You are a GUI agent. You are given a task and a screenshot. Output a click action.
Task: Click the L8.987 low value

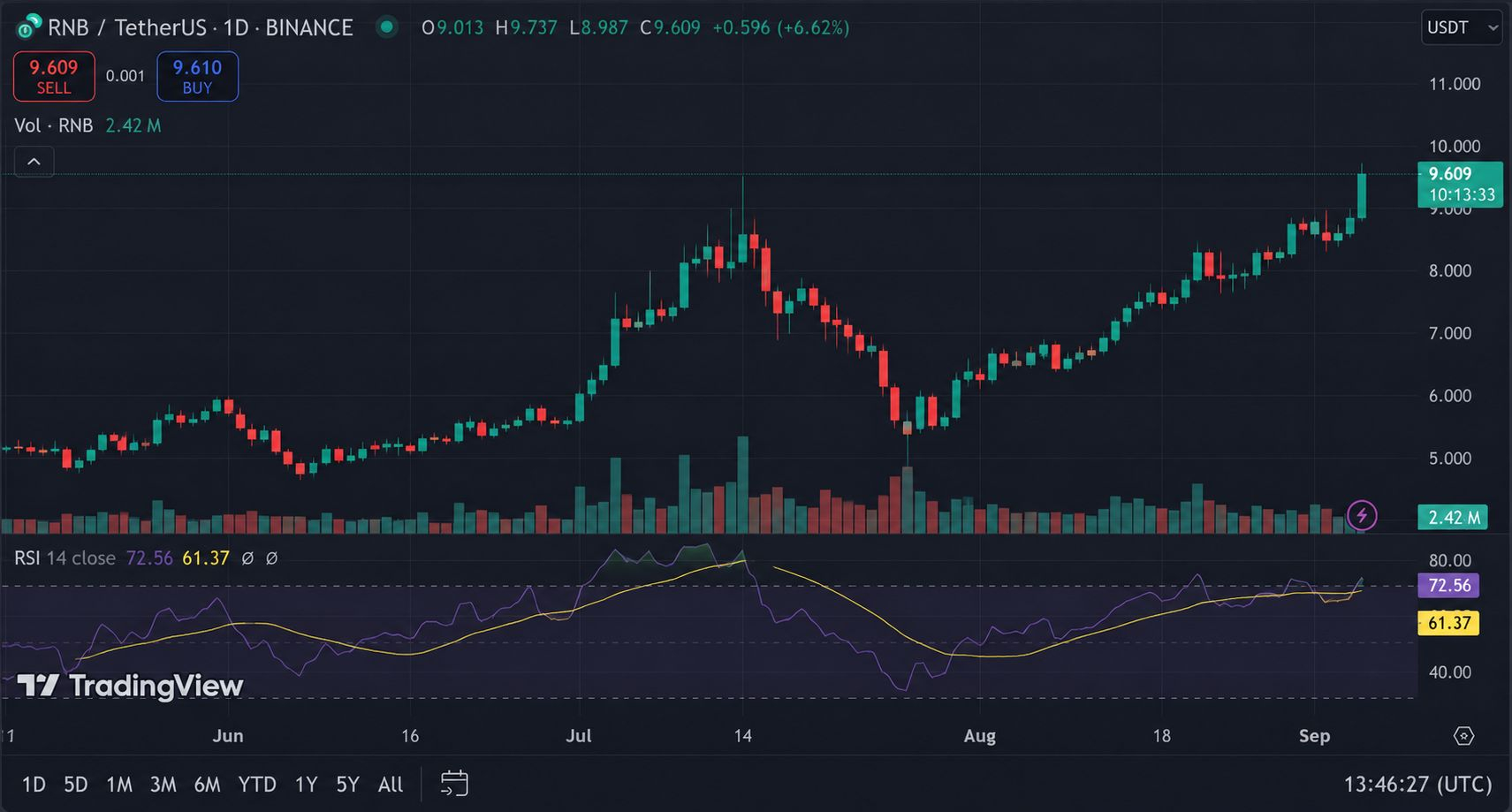tap(598, 27)
